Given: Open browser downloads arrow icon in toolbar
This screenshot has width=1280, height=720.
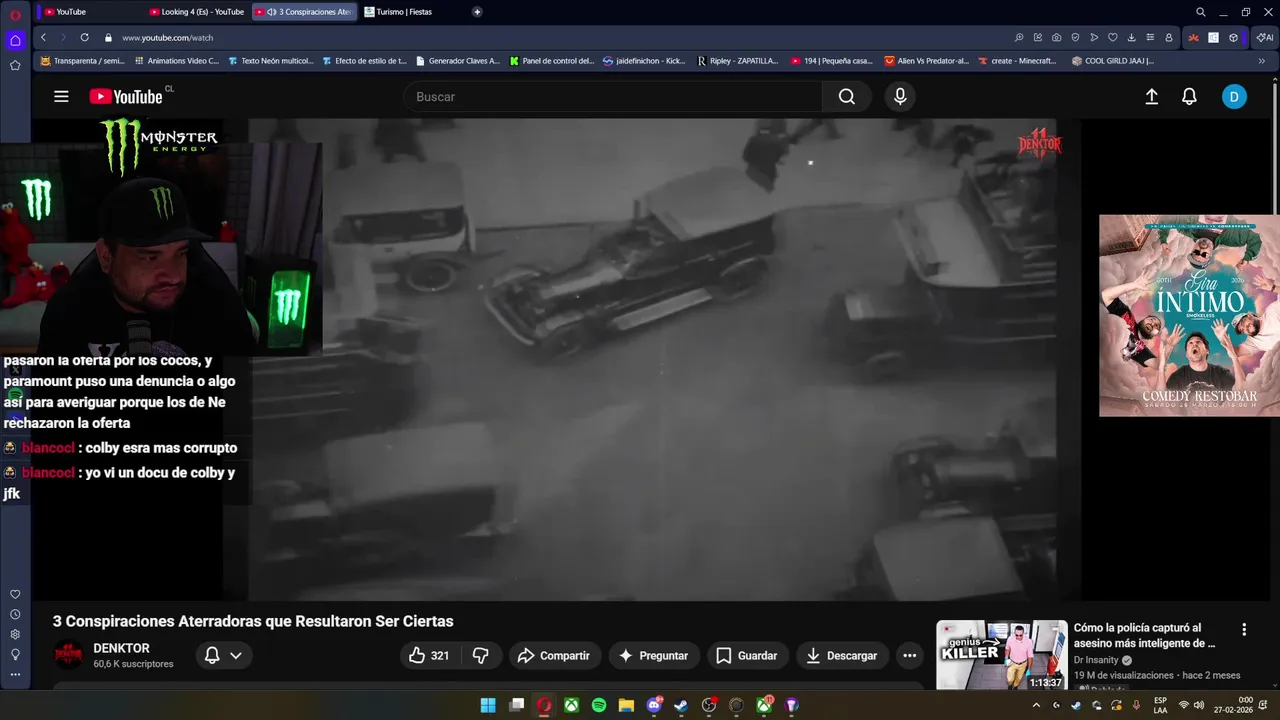Looking at the screenshot, I should (1131, 37).
